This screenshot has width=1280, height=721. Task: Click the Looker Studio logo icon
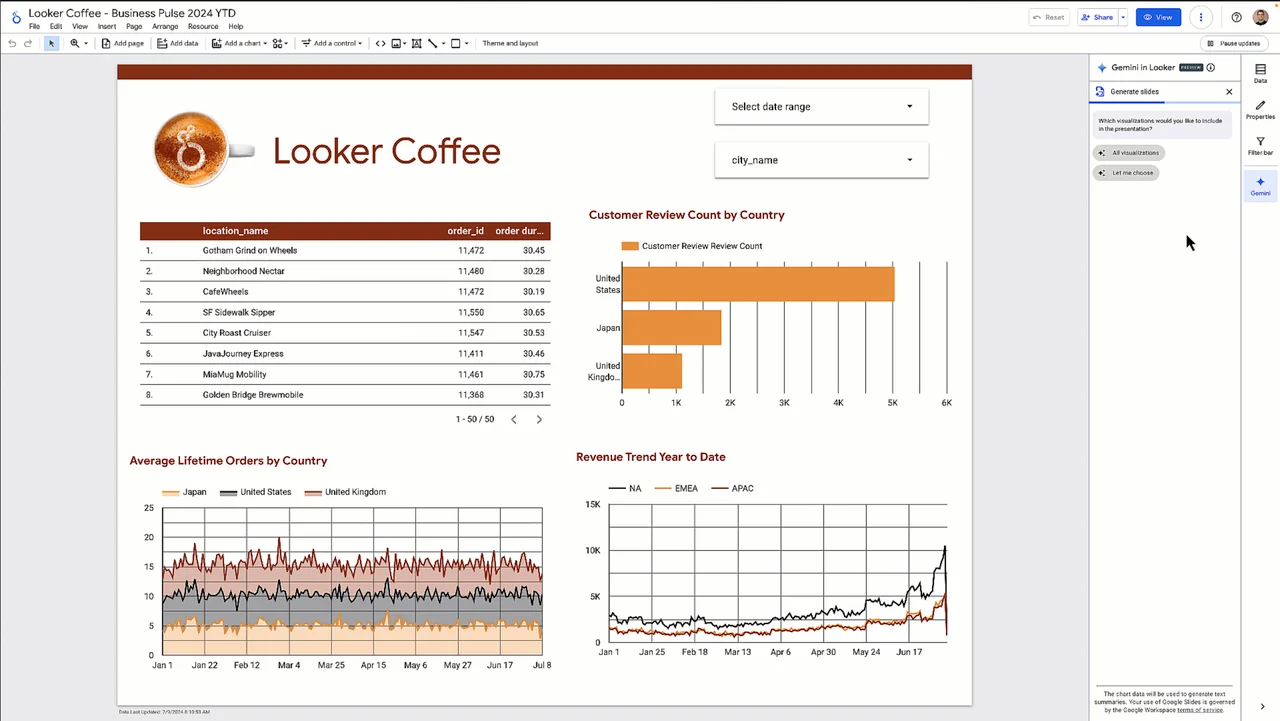(x=15, y=18)
